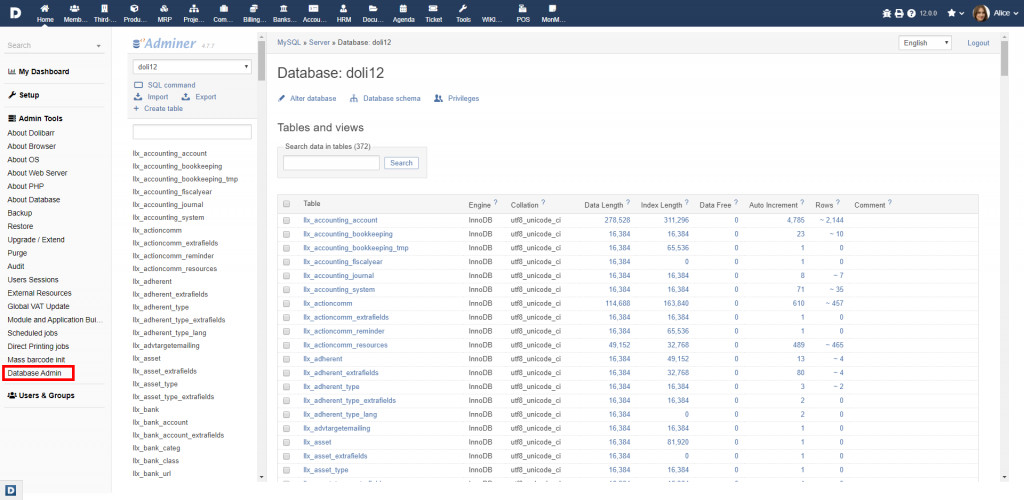Open the English language dropdown
Screen dimensions: 1024x500
(x=927, y=43)
